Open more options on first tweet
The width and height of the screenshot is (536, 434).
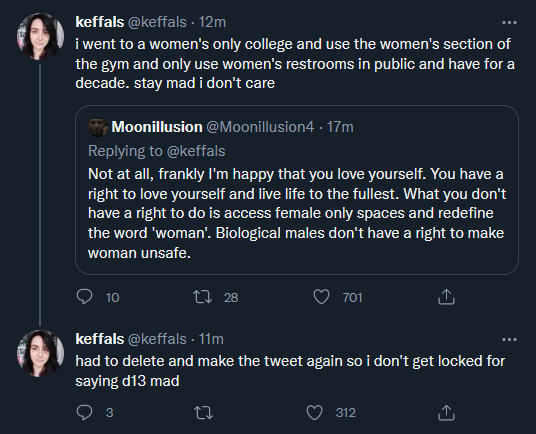[509, 23]
